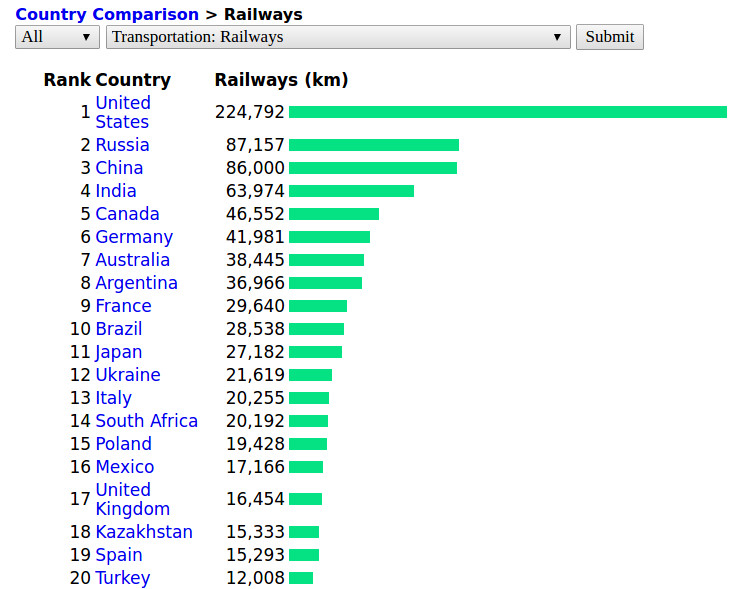This screenshot has height=589, width=735.
Task: Click the value 15,293 for Spain
Action: click(x=255, y=554)
